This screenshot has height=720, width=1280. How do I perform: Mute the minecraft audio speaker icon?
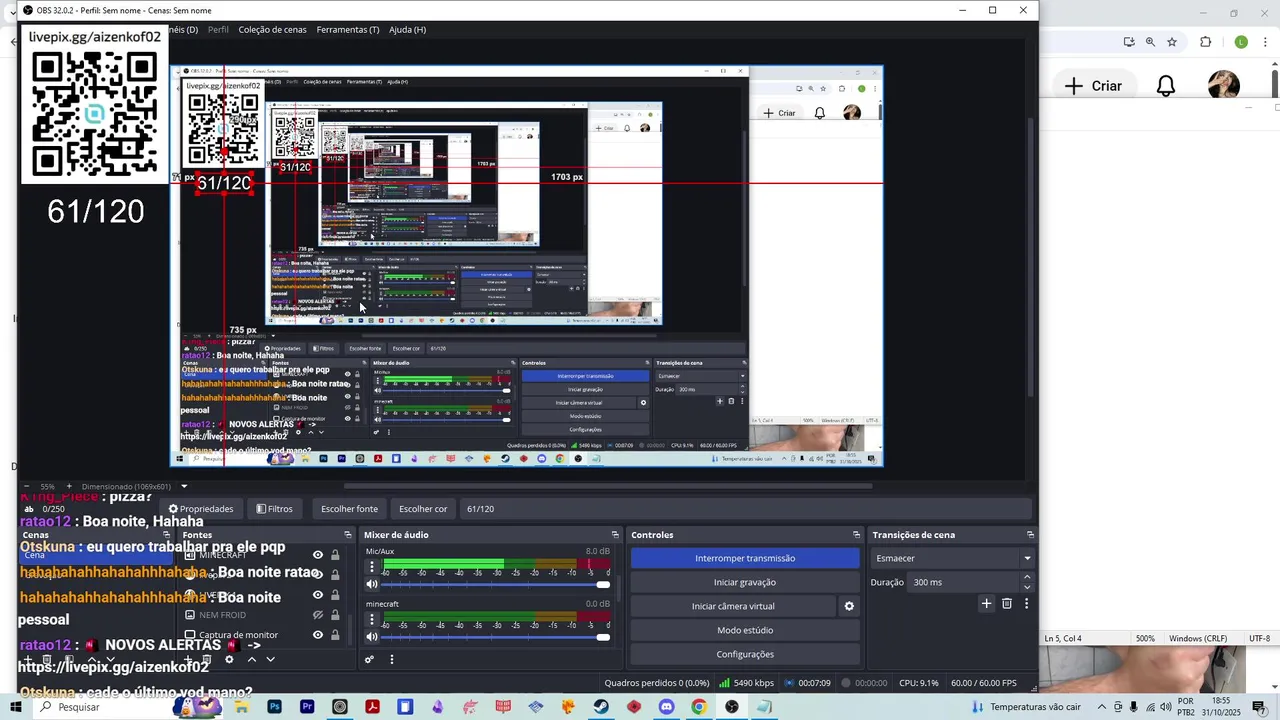coord(372,637)
